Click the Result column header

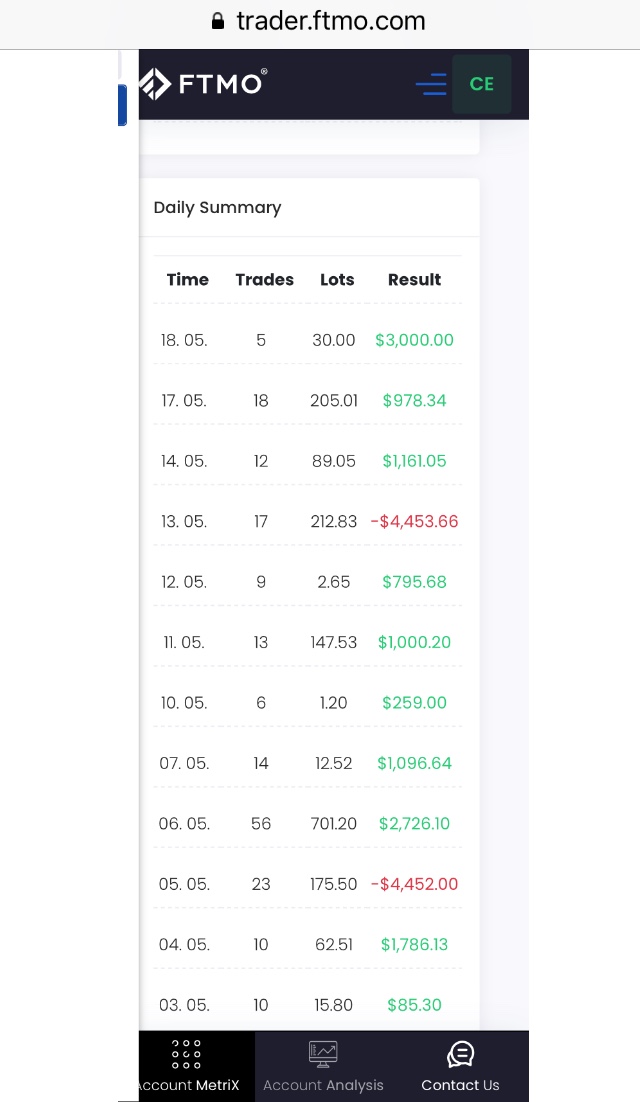[x=414, y=280]
